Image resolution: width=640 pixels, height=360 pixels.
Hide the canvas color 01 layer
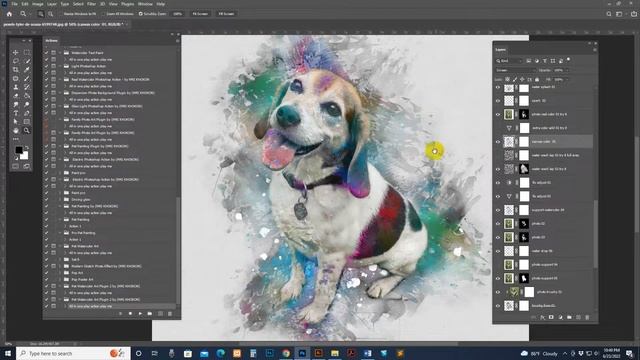tap(498, 142)
